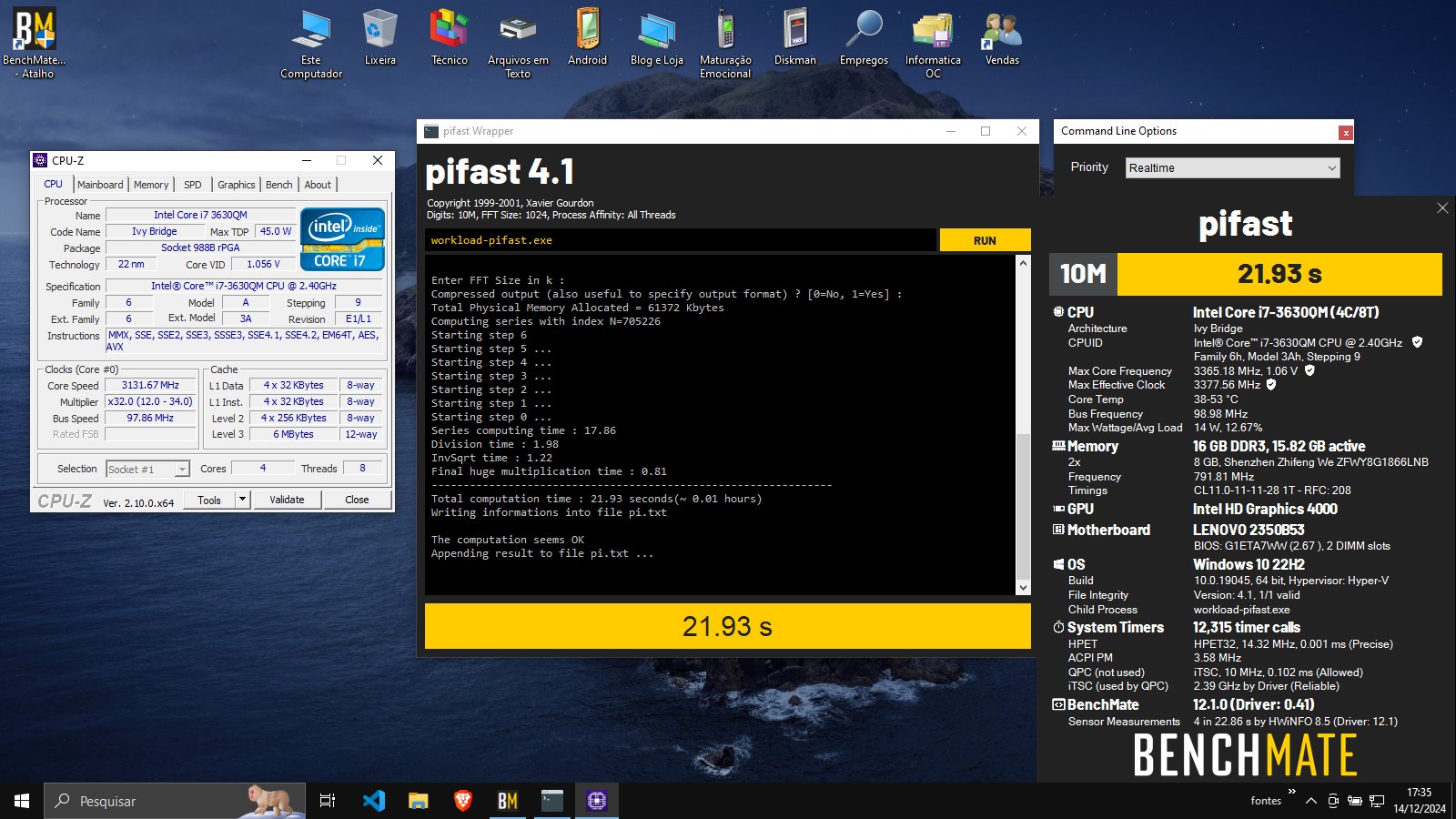Click the fontes toolbar label on taskbar
Screen dimensions: 1456x819
(x=1266, y=801)
